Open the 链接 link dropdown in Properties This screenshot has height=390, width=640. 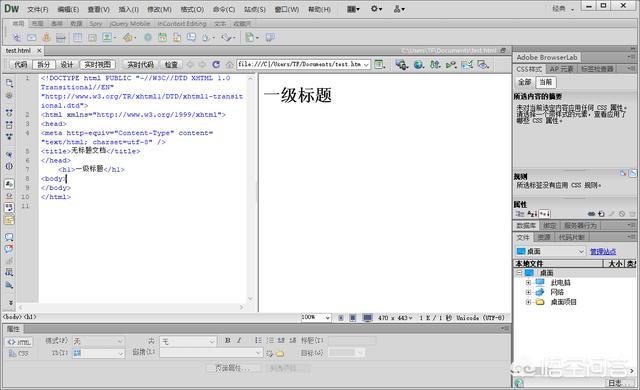pos(211,353)
